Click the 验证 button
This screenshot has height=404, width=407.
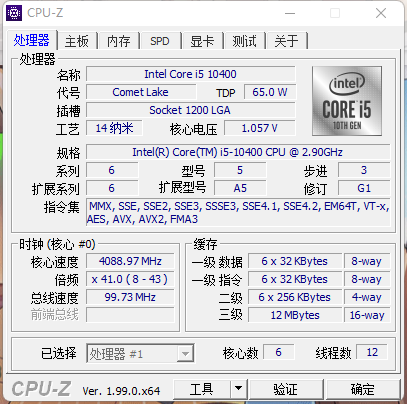pos(286,389)
